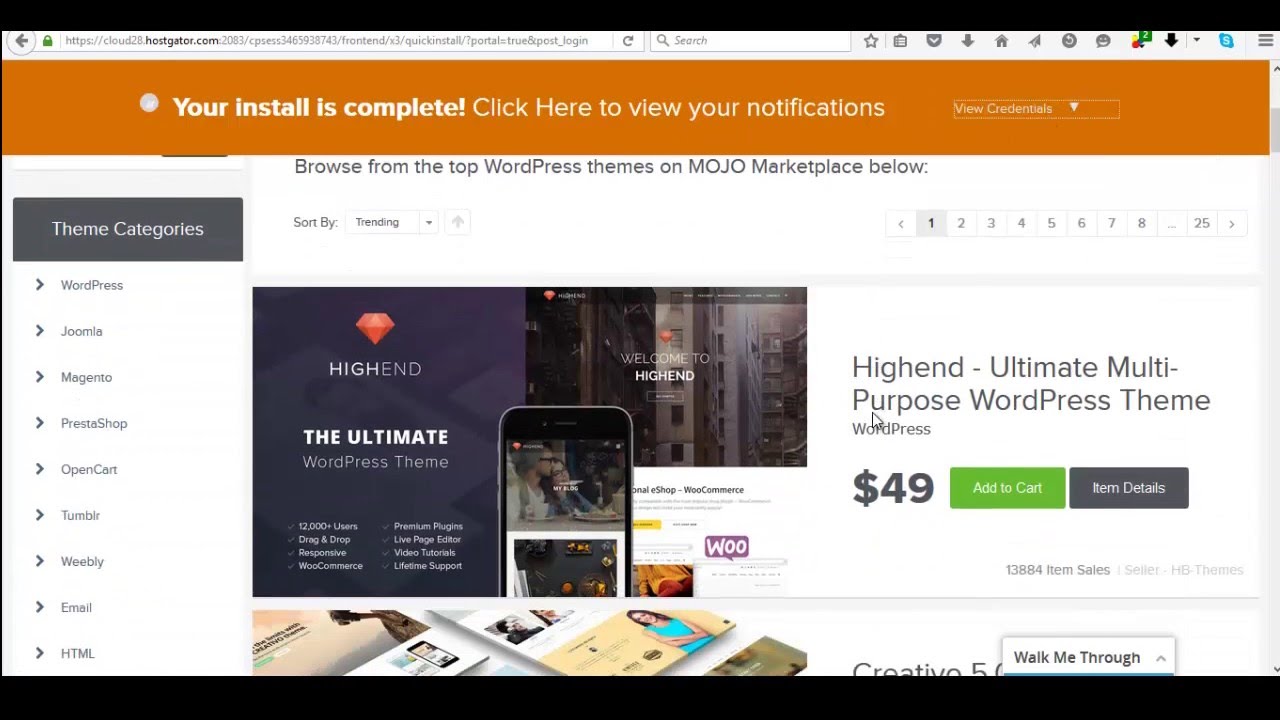Jump to results page 25

pyautogui.click(x=1202, y=223)
